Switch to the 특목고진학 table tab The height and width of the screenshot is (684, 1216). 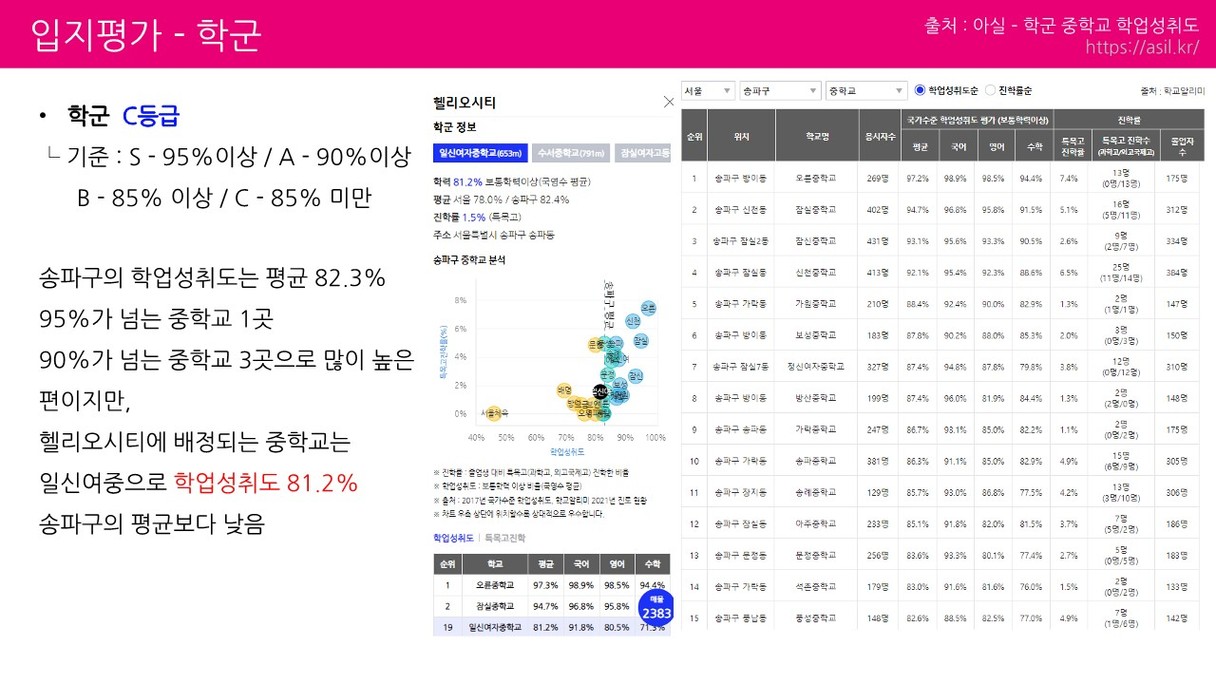pyautogui.click(x=503, y=537)
